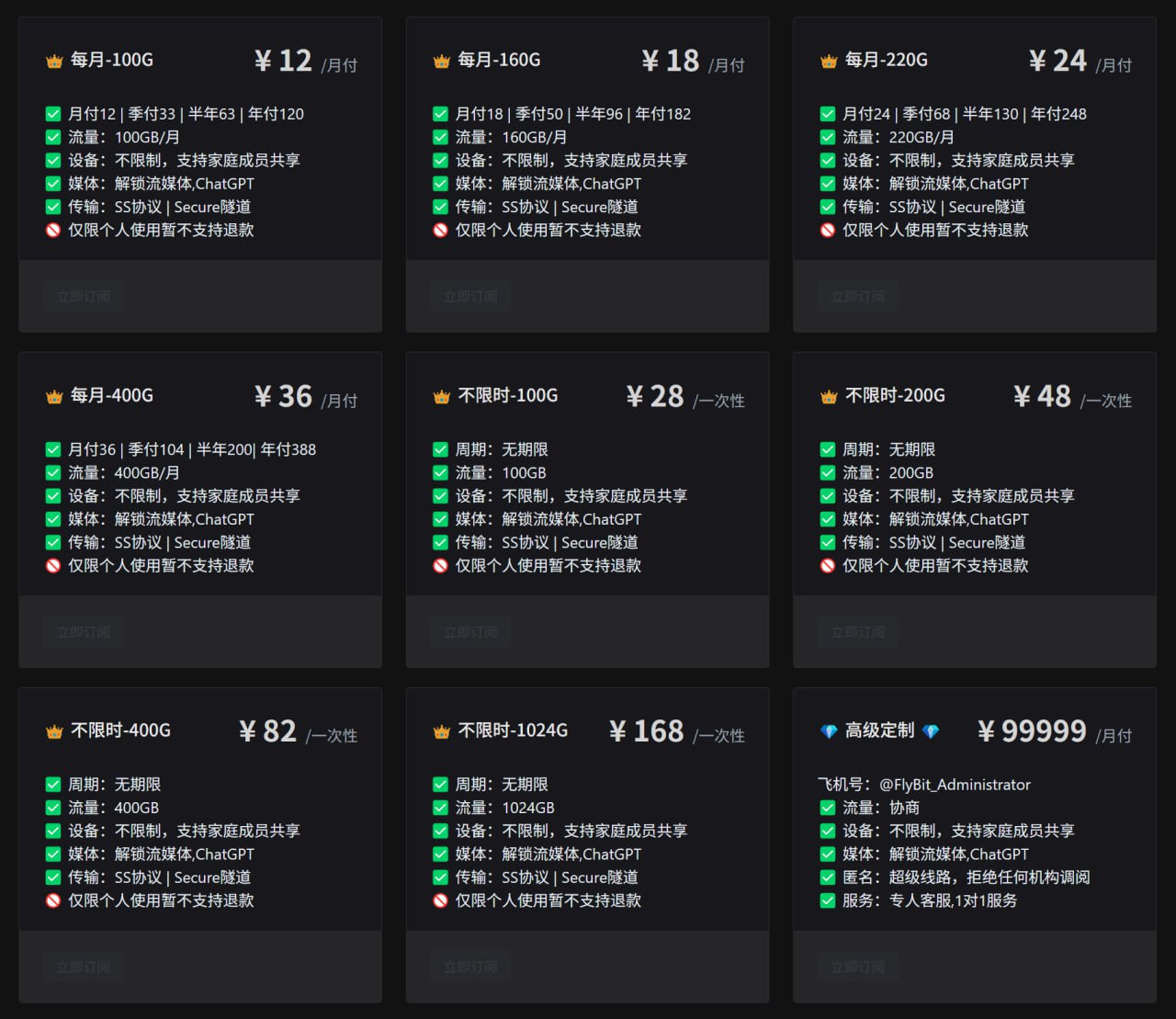Click the crown icon beside 不限时-100G
Screen dimensions: 1176x1019
coord(442,397)
